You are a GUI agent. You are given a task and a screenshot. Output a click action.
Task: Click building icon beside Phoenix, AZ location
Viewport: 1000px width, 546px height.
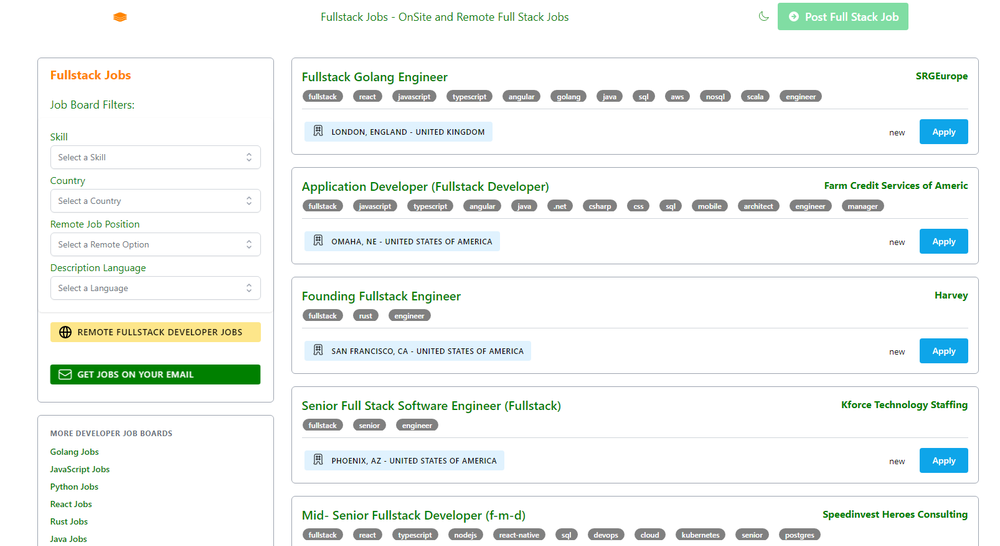[318, 460]
